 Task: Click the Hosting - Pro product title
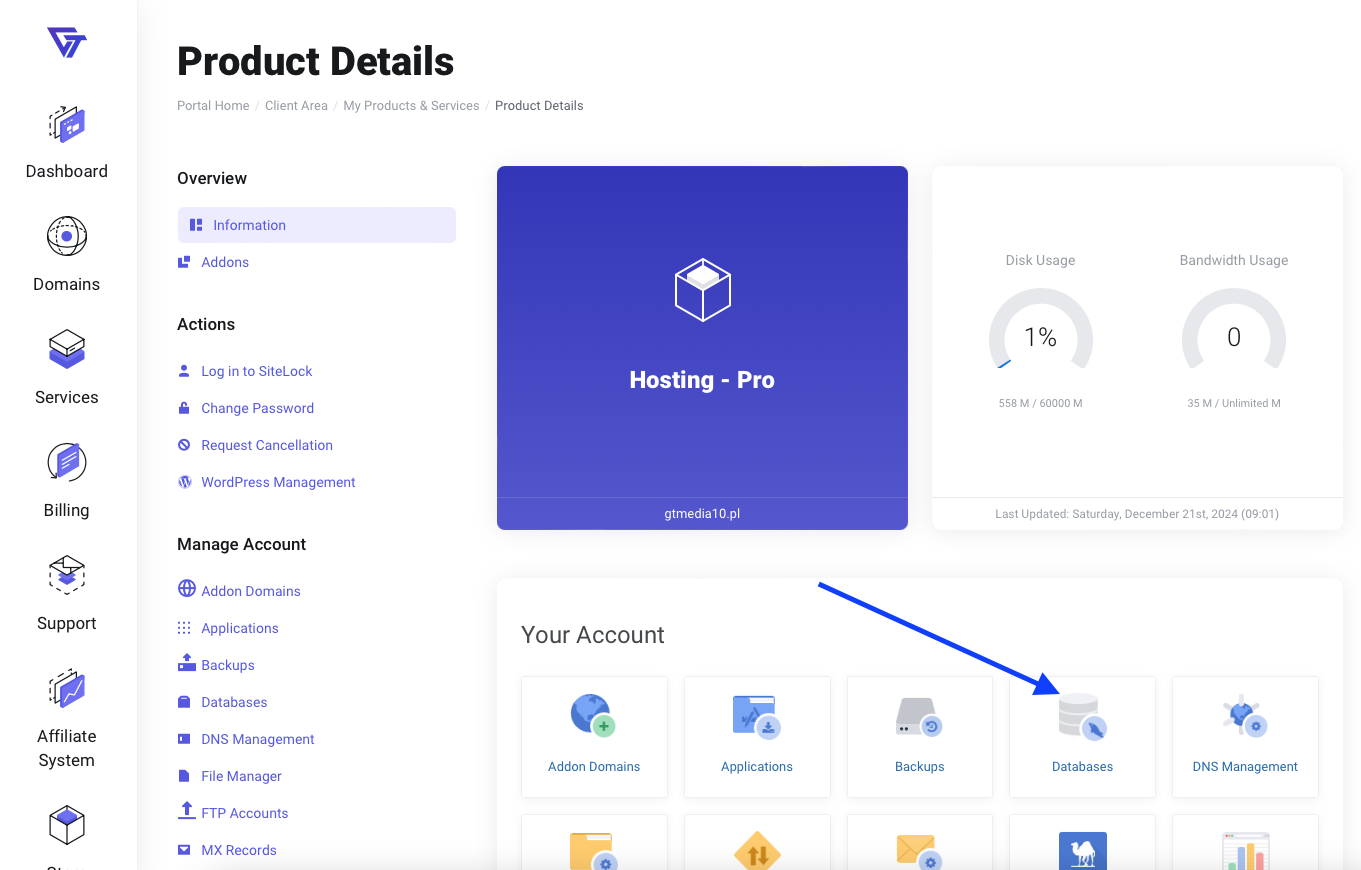click(x=702, y=380)
